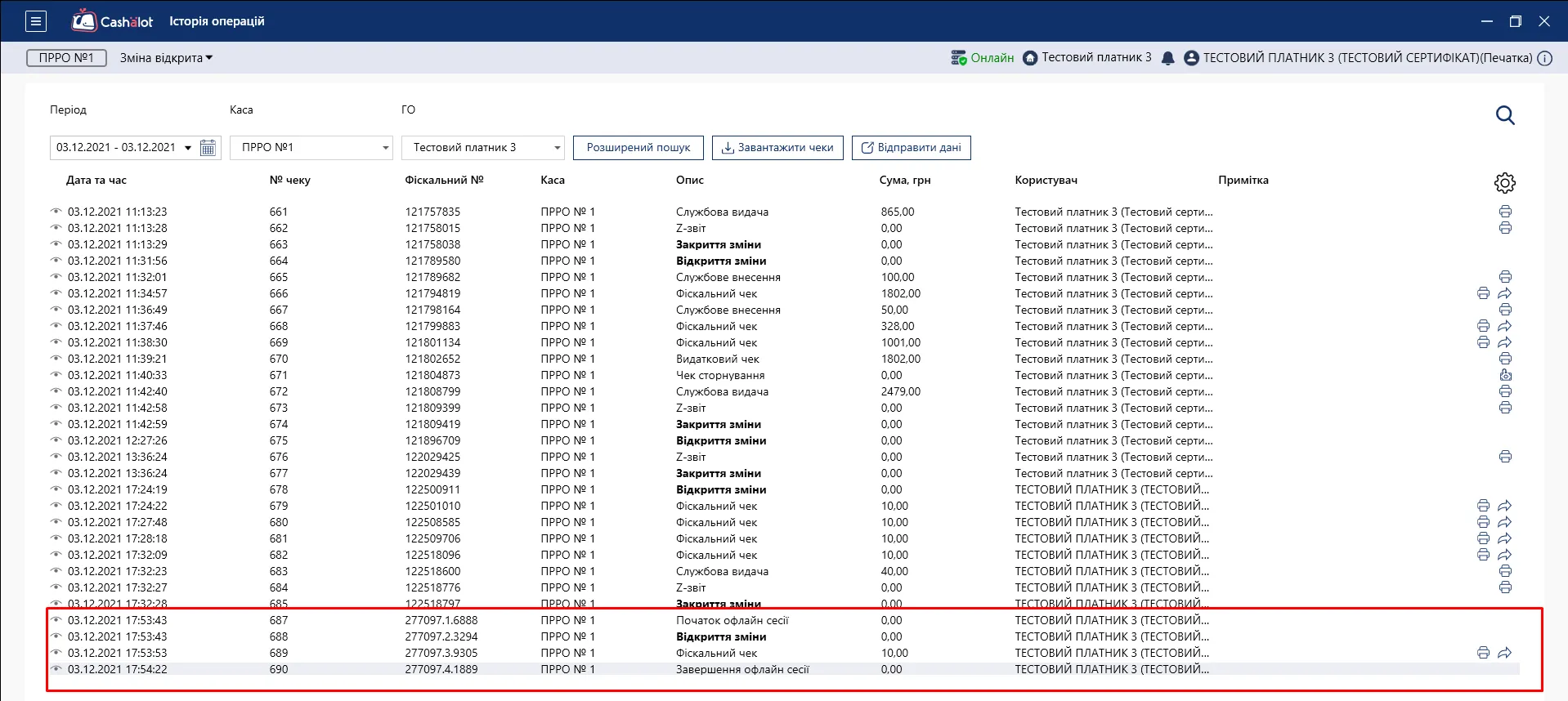Open the period date range dropdown
The width and height of the screenshot is (1568, 701).
click(x=188, y=148)
